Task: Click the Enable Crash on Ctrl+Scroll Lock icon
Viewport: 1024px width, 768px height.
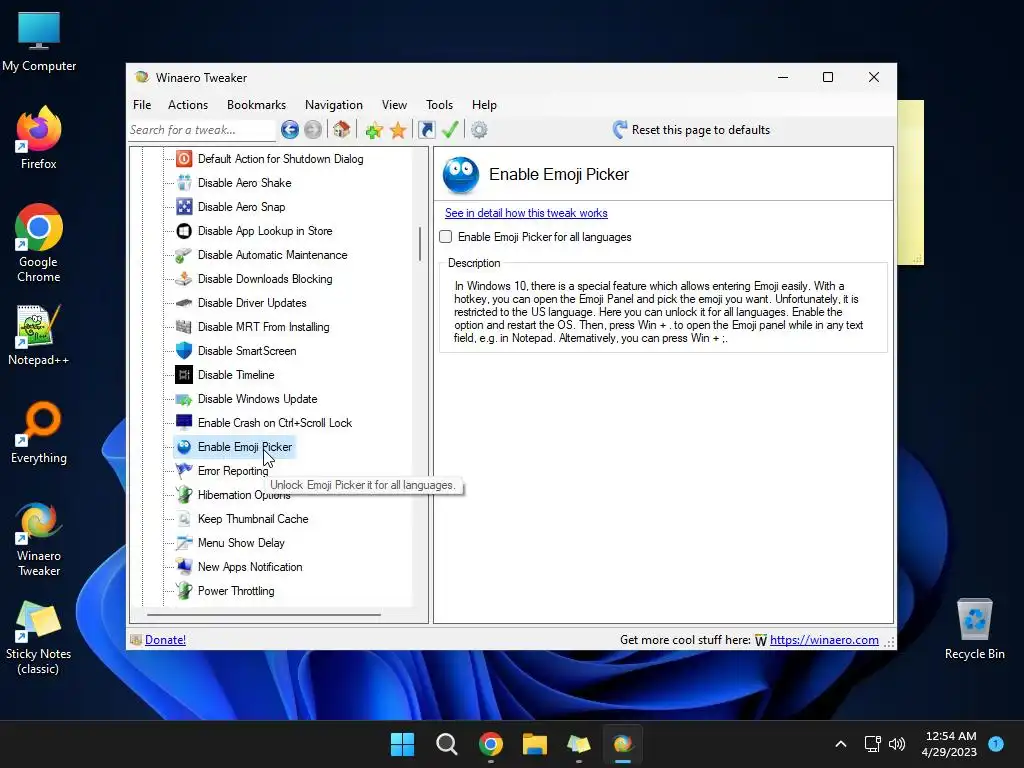Action: [x=184, y=423]
